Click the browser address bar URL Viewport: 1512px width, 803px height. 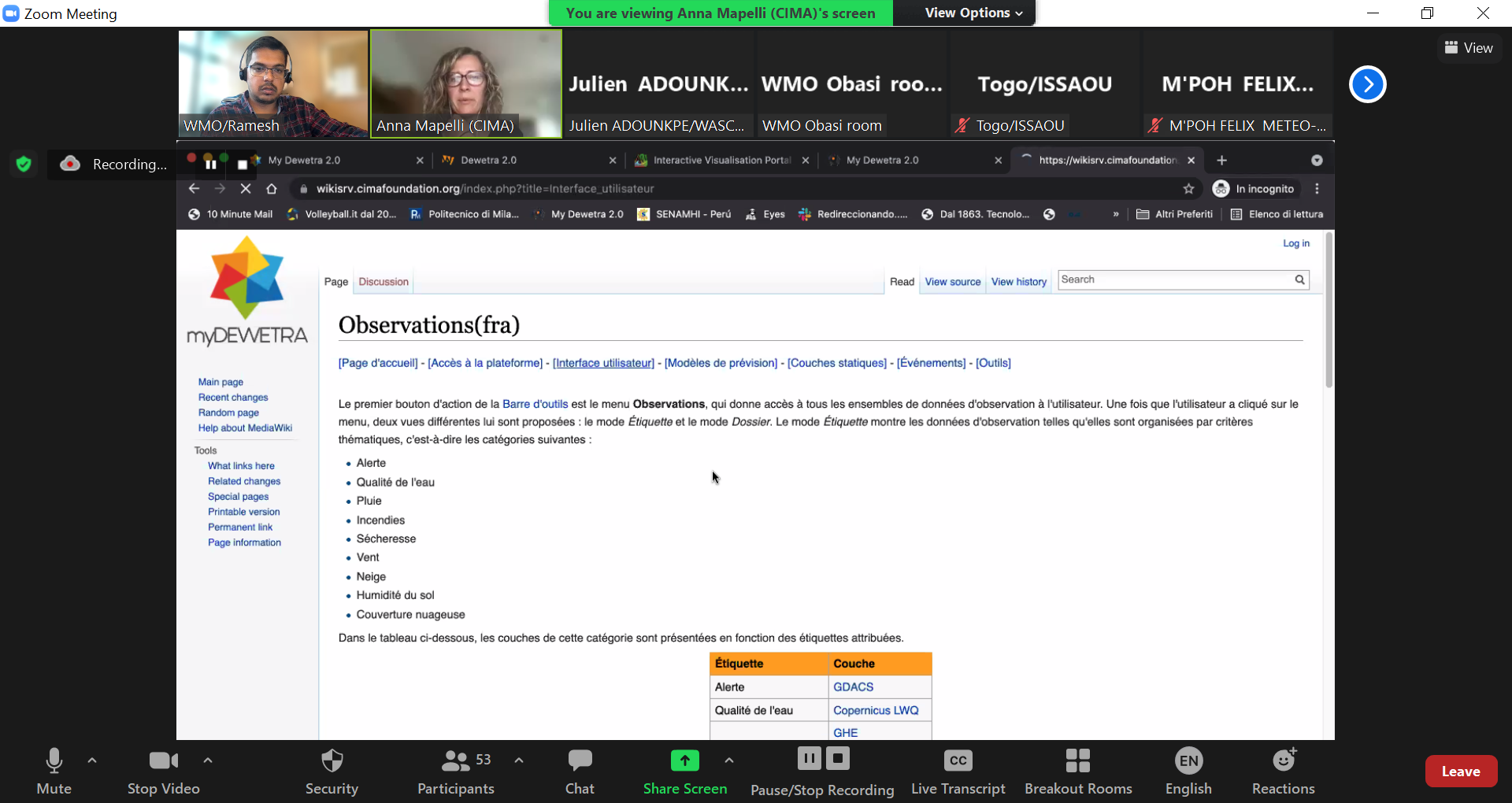tap(485, 188)
